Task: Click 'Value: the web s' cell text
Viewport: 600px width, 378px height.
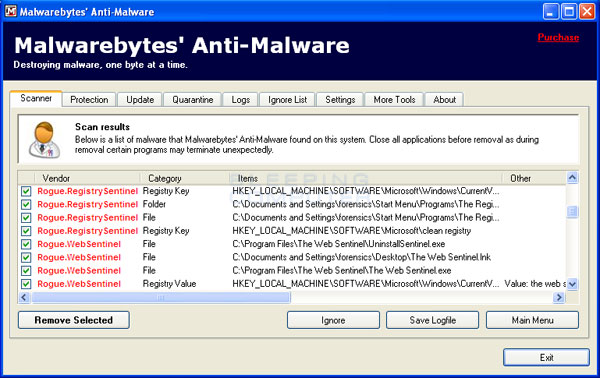Action: [535, 284]
